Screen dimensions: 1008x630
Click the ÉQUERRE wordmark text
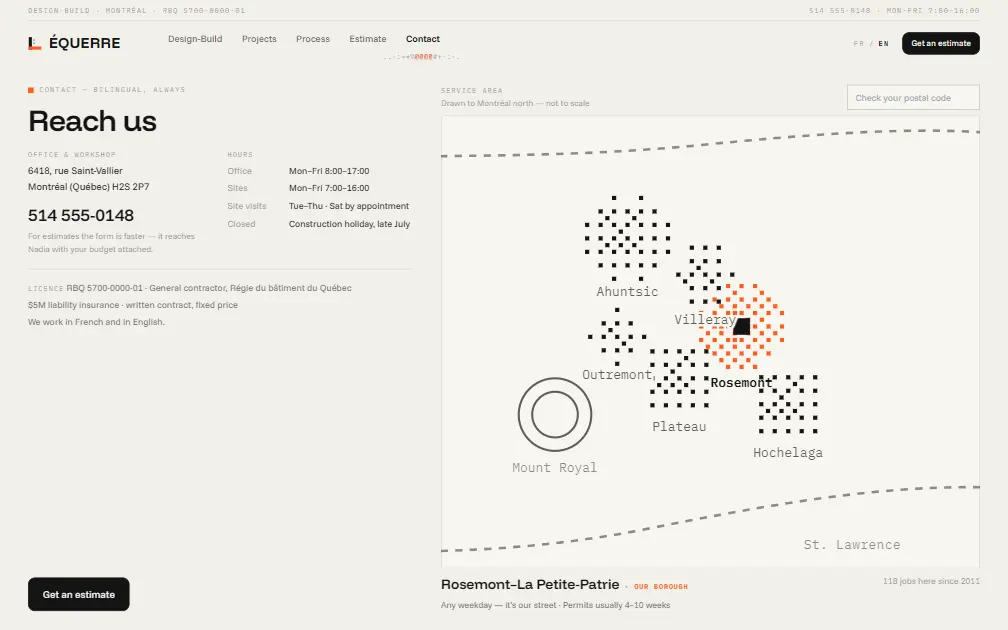(85, 43)
